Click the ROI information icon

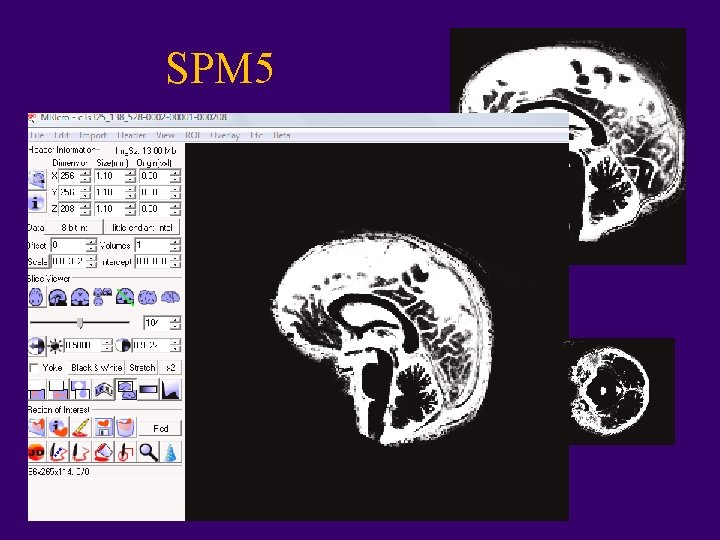point(58,428)
